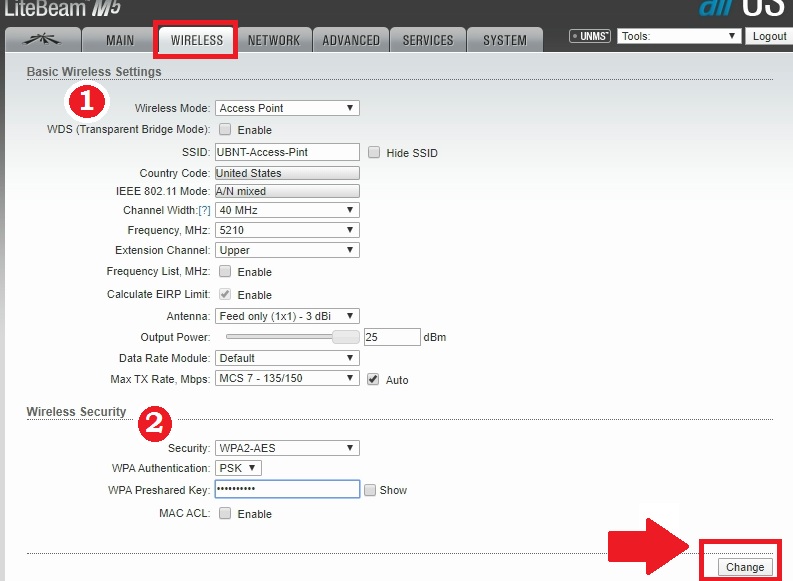Enable WDS Transparent Bridge Mode checkbox
The width and height of the screenshot is (793, 581).
point(225,129)
